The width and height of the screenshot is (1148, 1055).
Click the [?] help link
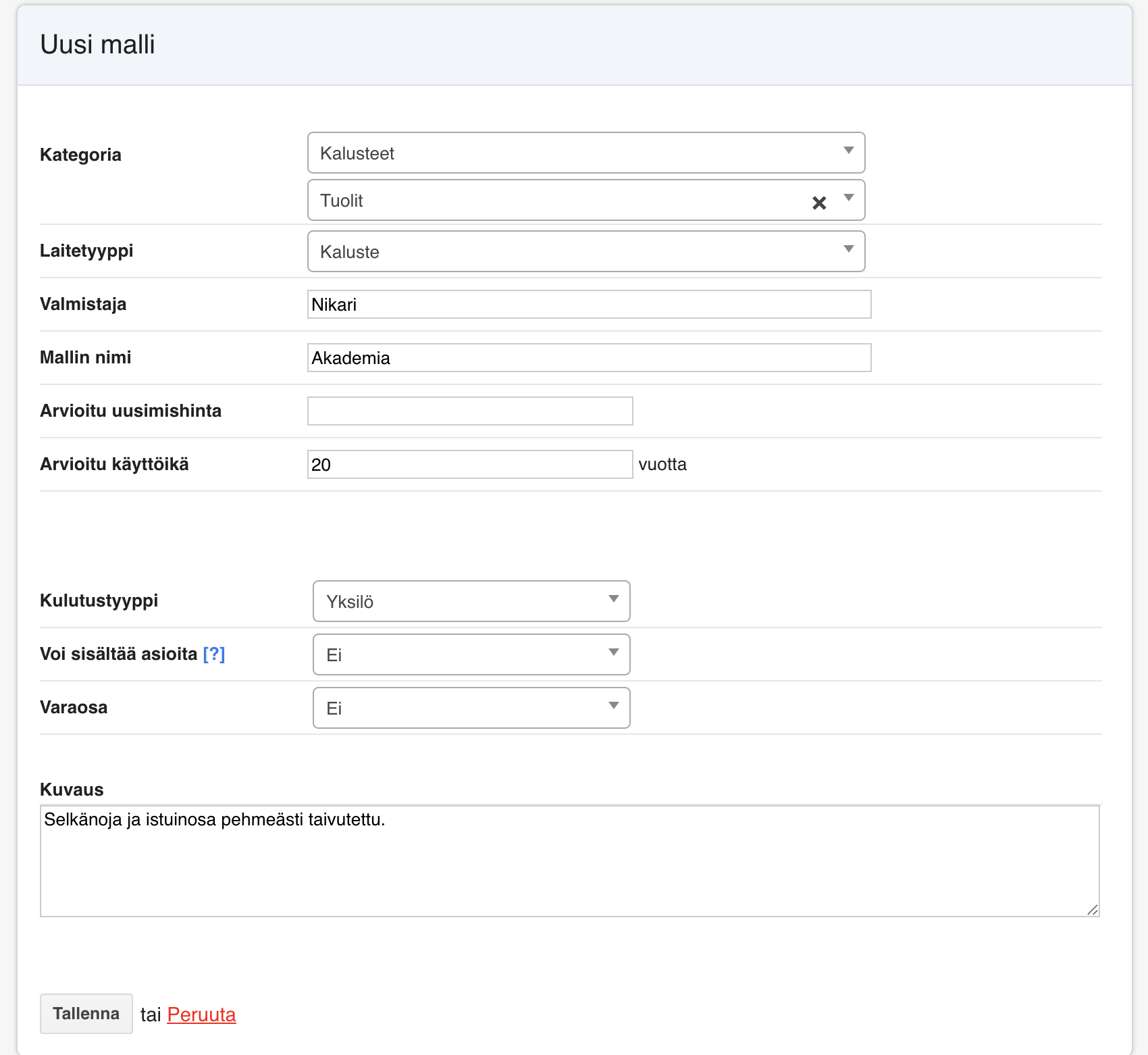pos(214,654)
